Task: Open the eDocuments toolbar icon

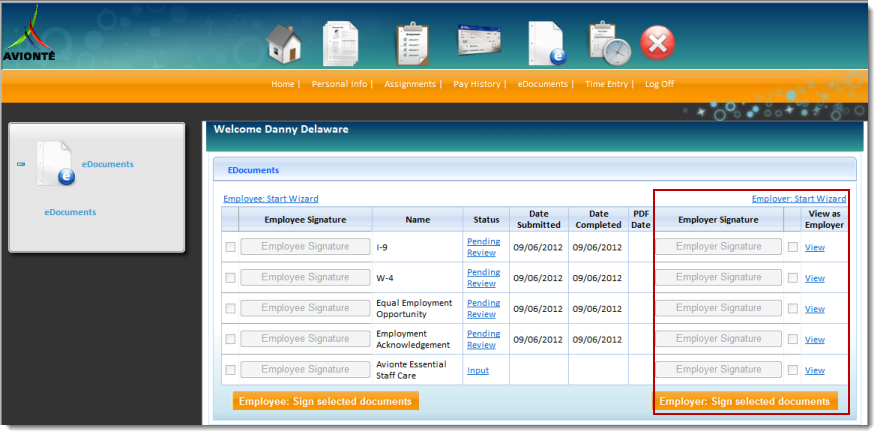Action: [545, 44]
